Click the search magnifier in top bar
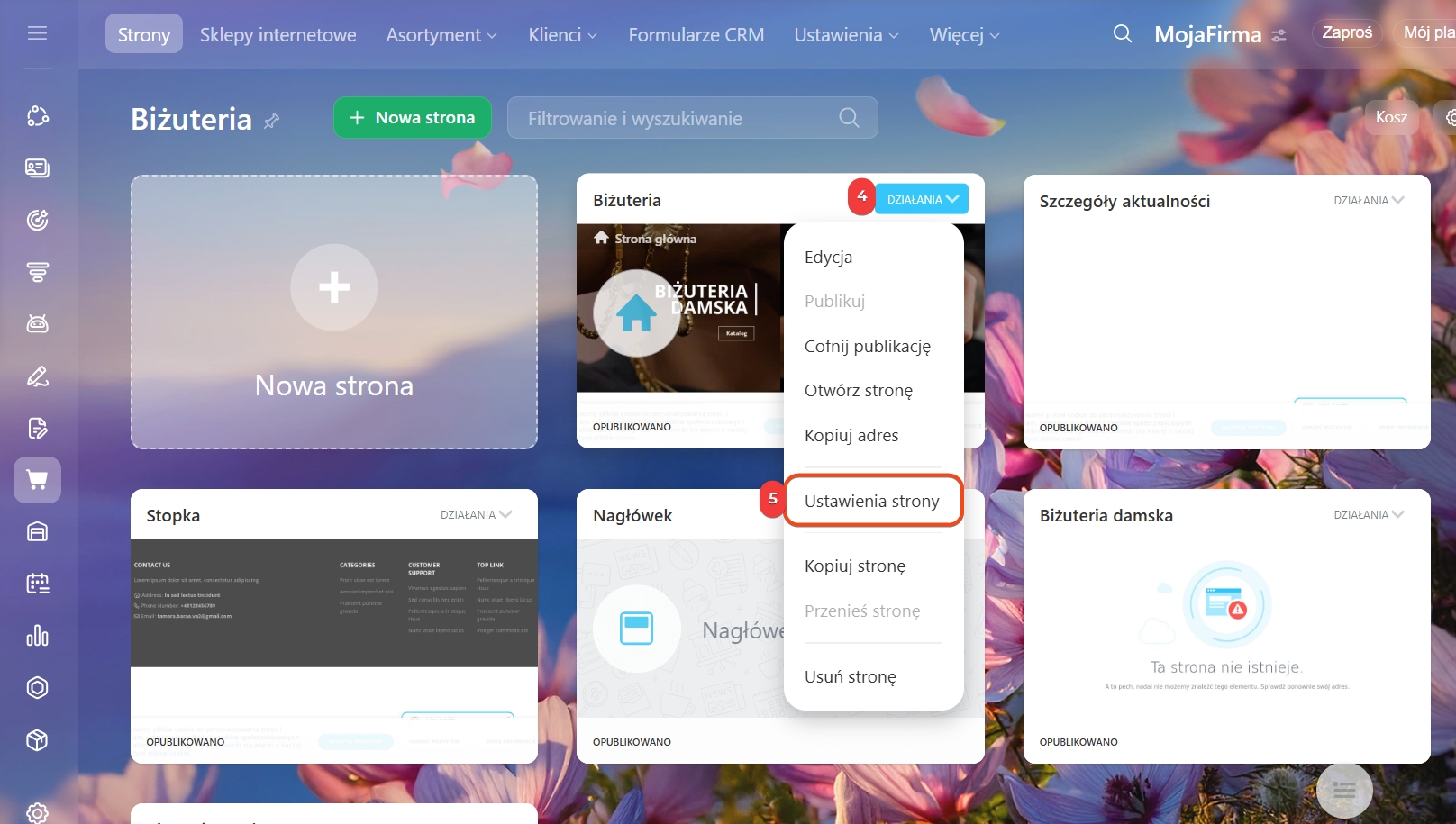 click(1122, 34)
